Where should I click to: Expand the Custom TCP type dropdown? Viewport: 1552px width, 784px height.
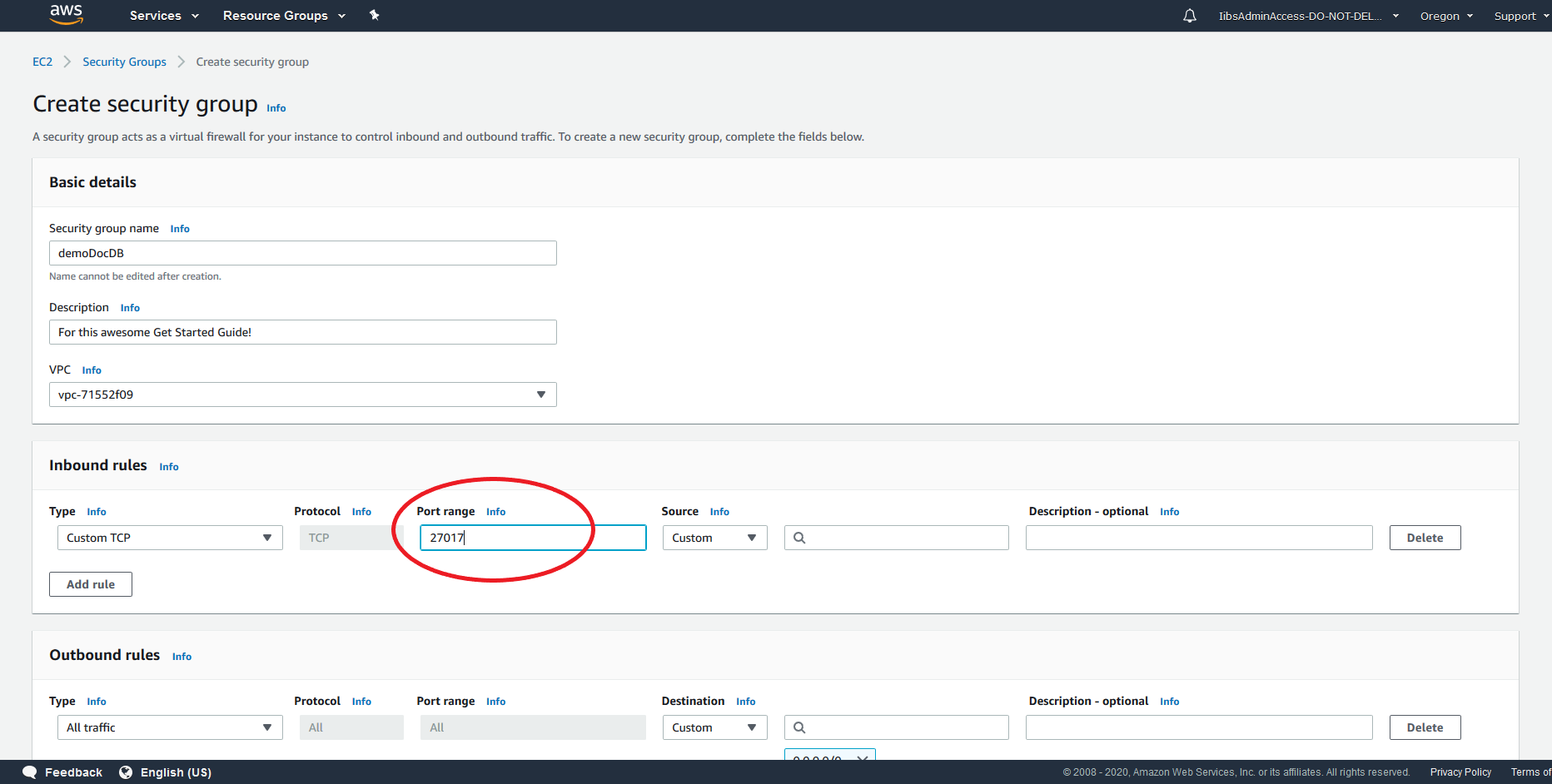pyautogui.click(x=267, y=537)
